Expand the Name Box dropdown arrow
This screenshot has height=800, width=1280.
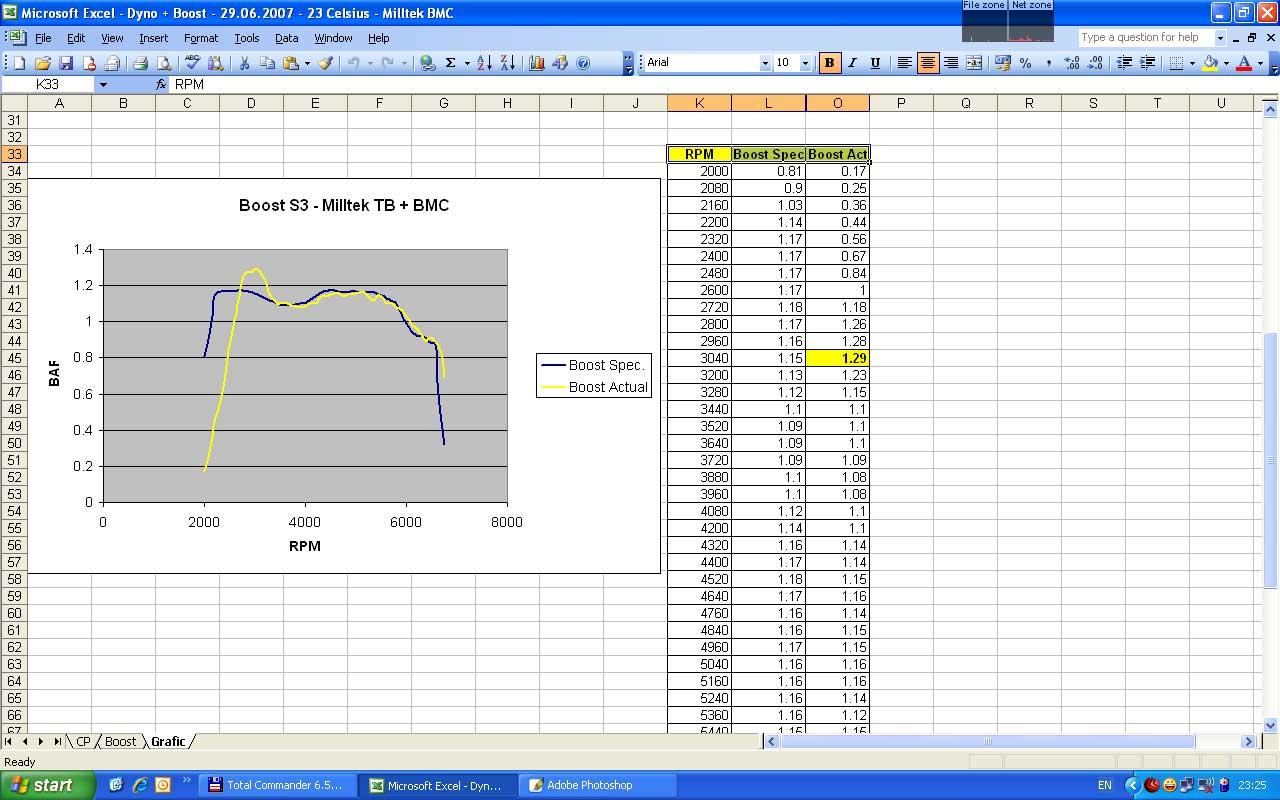[x=102, y=85]
